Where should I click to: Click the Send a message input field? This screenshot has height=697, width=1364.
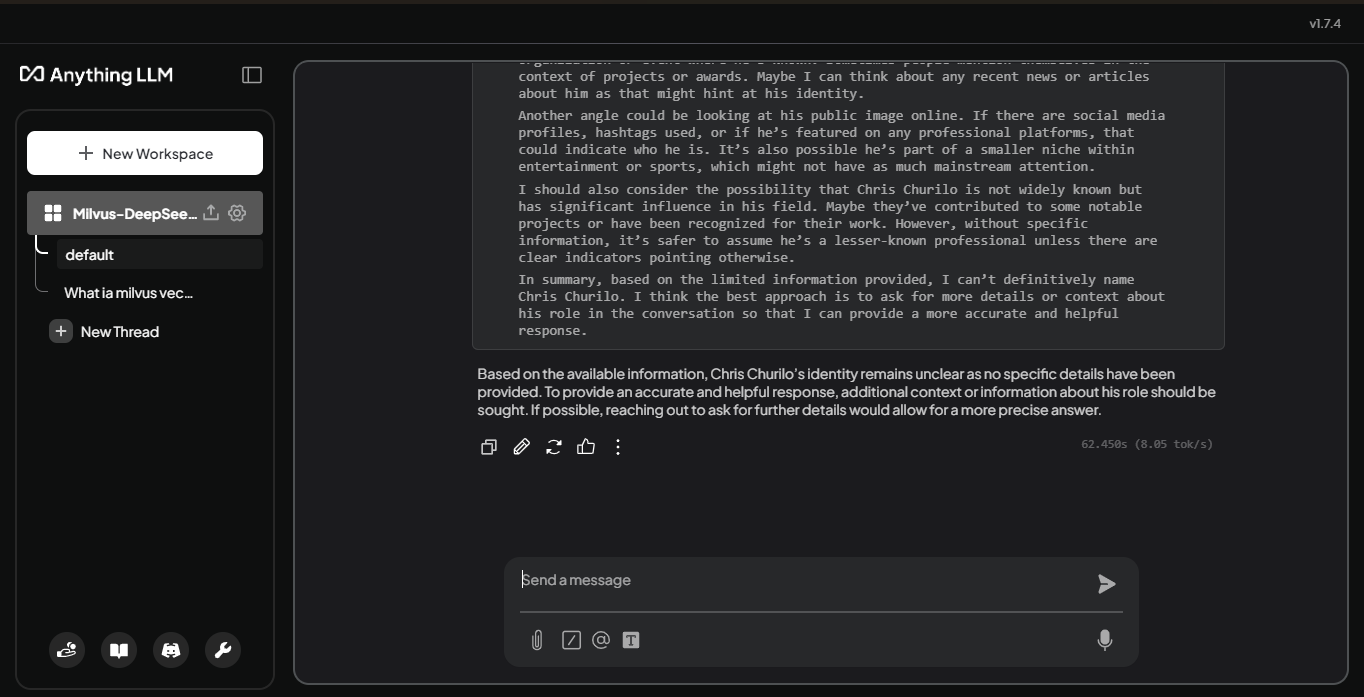pos(800,580)
